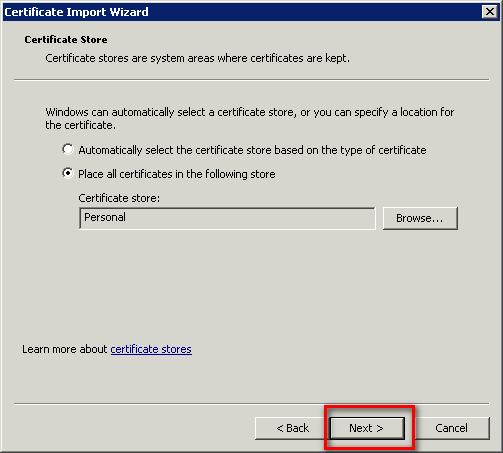
Task: Click the 'Certificate store:' field label
Action: (119, 198)
